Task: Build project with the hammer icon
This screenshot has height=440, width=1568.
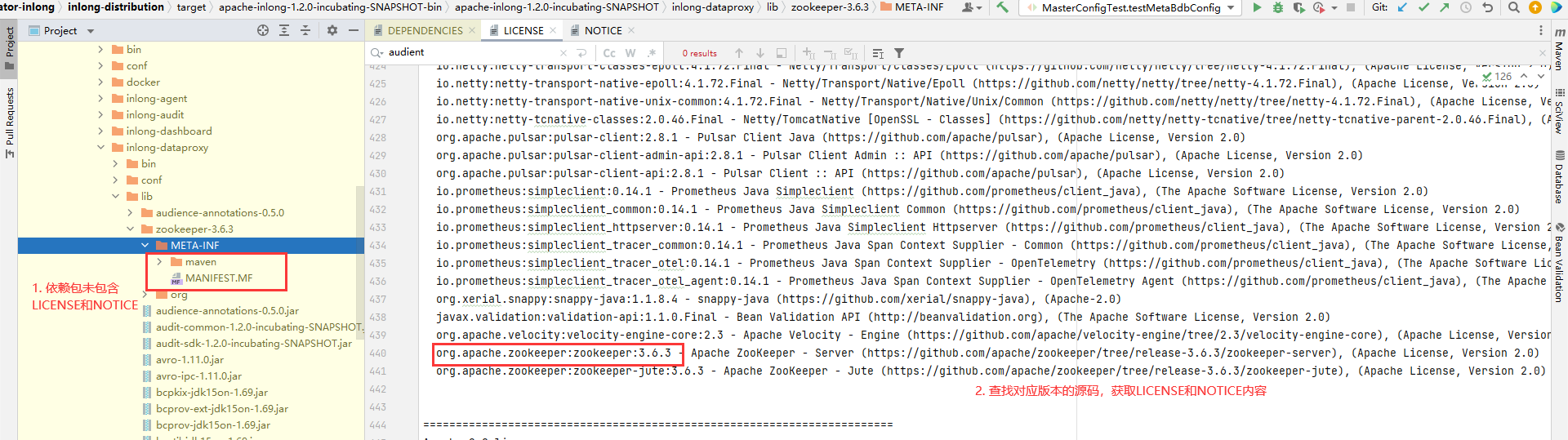Action: 1002,7
